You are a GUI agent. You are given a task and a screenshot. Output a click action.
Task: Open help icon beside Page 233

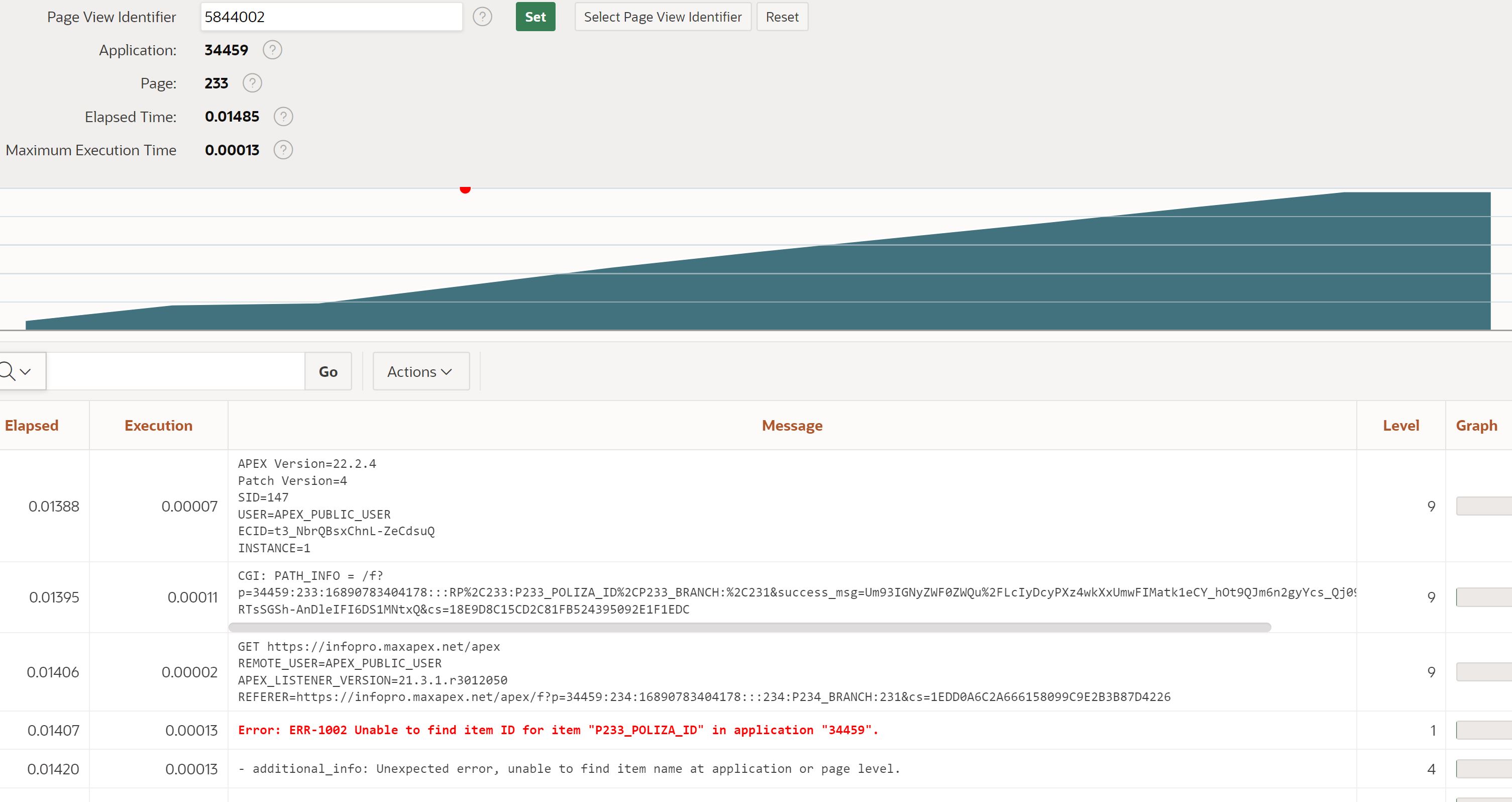(252, 83)
